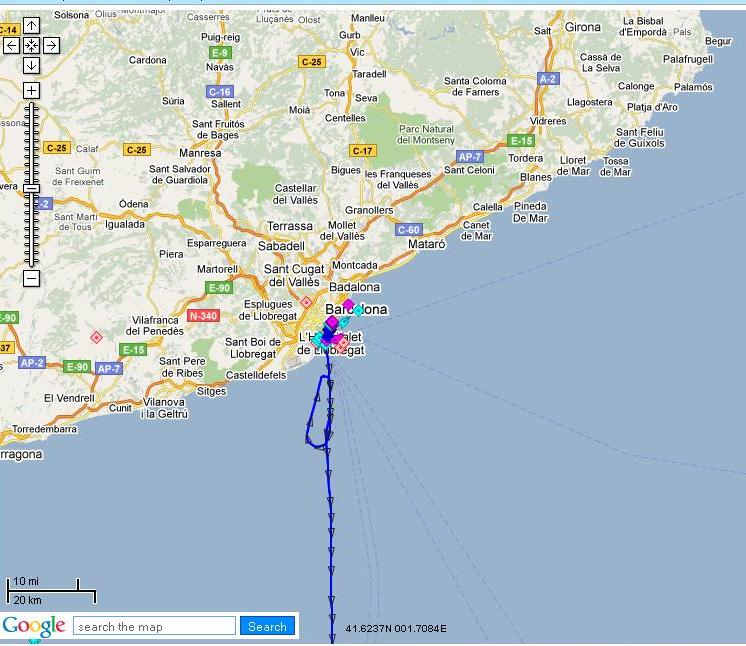Open the Google logo link

coord(34,626)
